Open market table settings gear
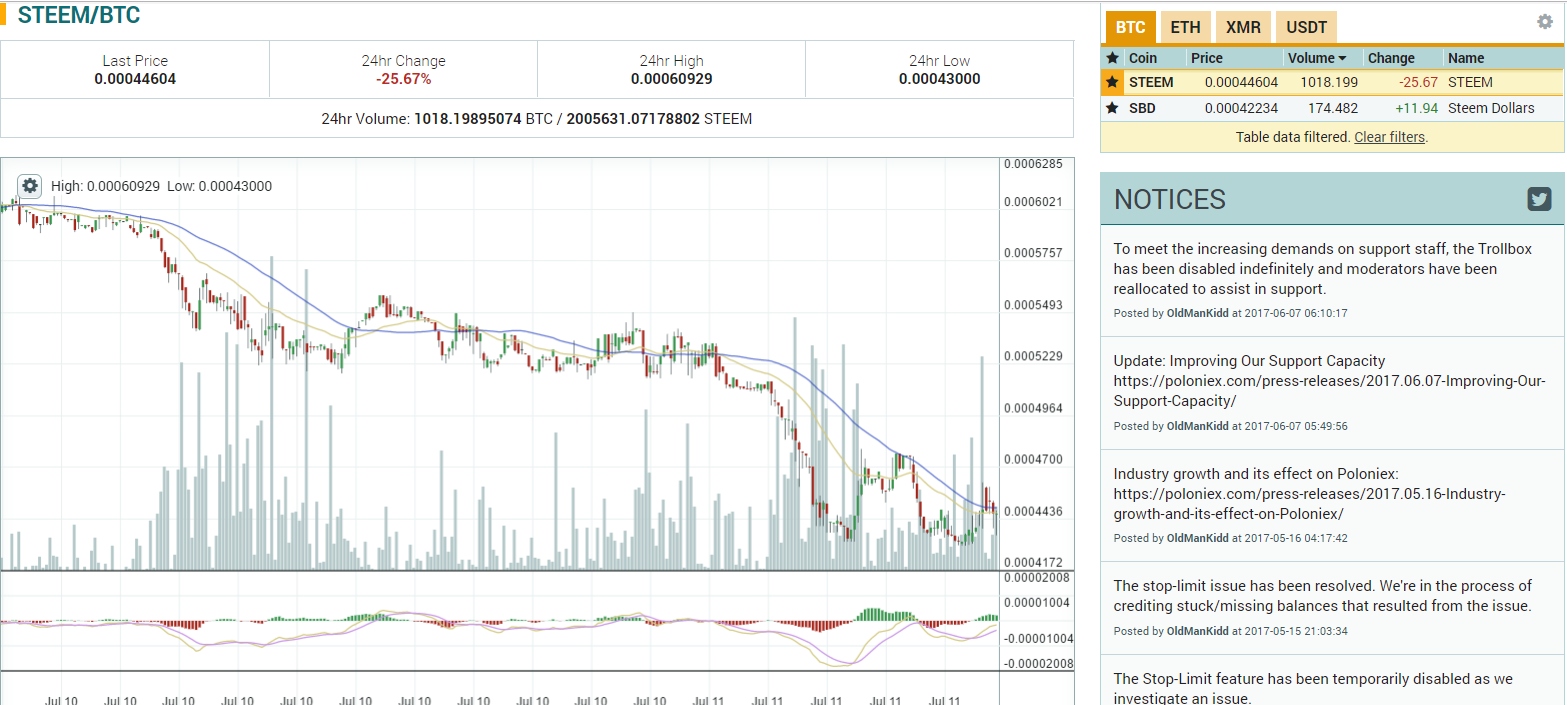1567x705 pixels. point(1545,22)
